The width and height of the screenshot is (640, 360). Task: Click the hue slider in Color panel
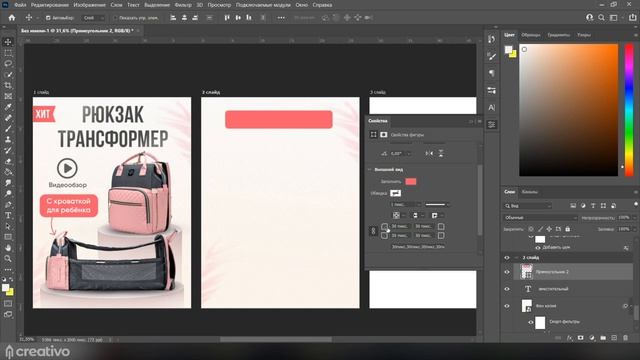tap(629, 110)
